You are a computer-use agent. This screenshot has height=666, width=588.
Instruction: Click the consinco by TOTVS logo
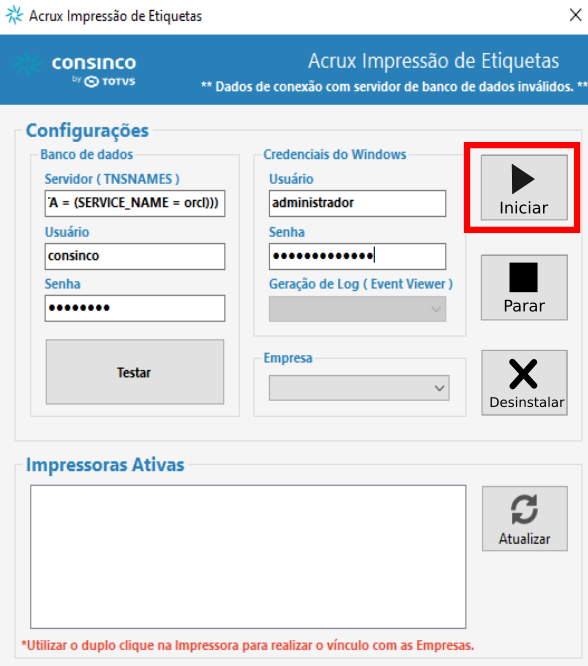coord(75,69)
